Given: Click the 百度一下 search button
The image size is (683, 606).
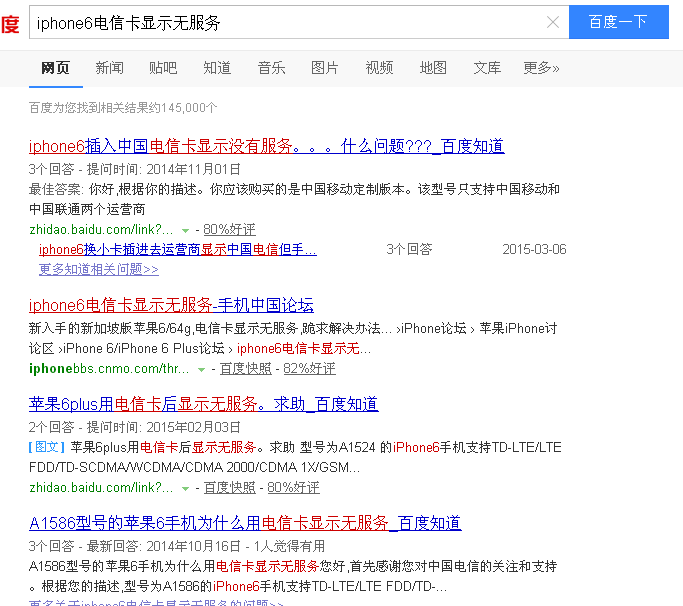Looking at the screenshot, I should click(x=619, y=22).
